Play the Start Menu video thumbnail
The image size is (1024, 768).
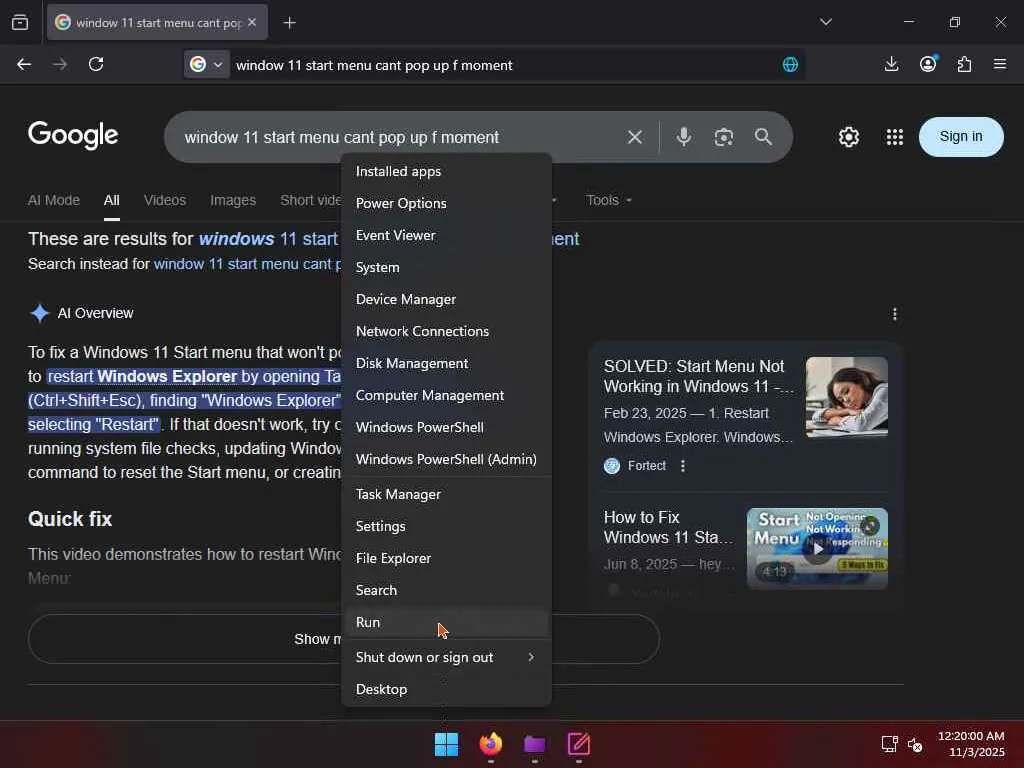point(817,549)
